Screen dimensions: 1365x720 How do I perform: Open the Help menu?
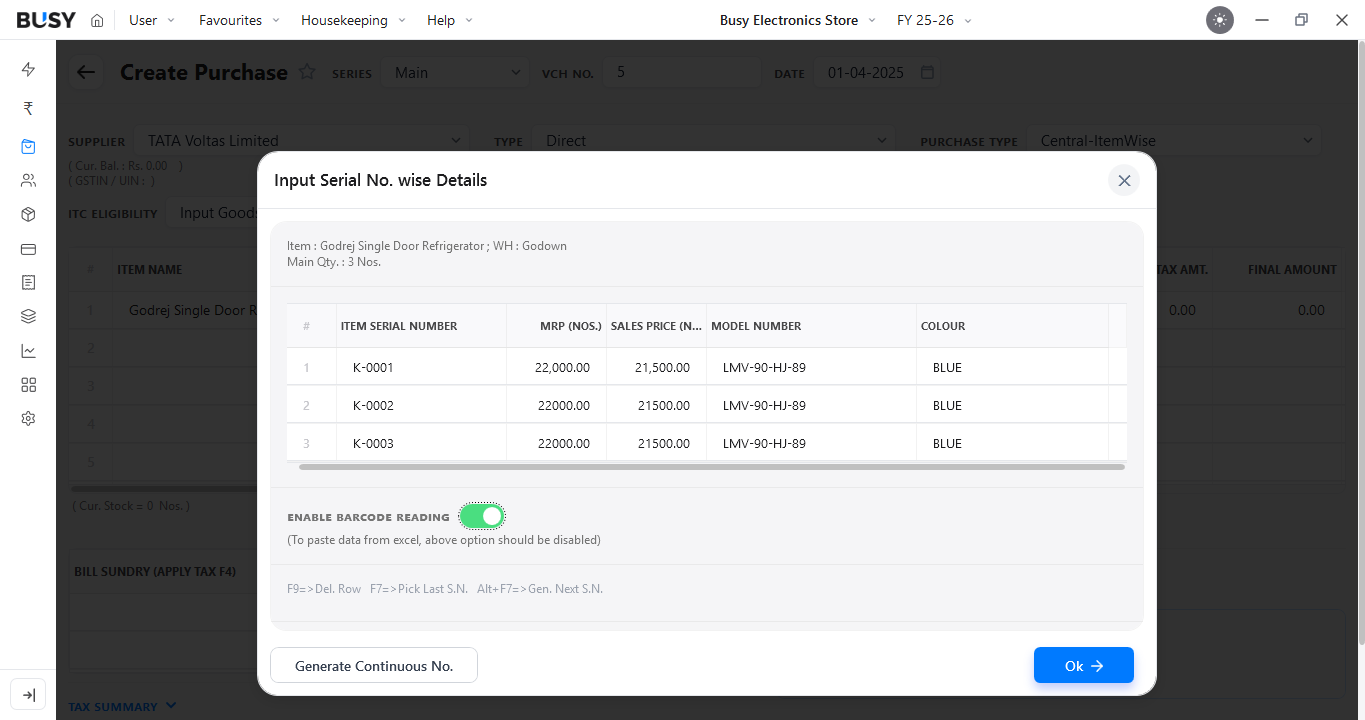[450, 20]
